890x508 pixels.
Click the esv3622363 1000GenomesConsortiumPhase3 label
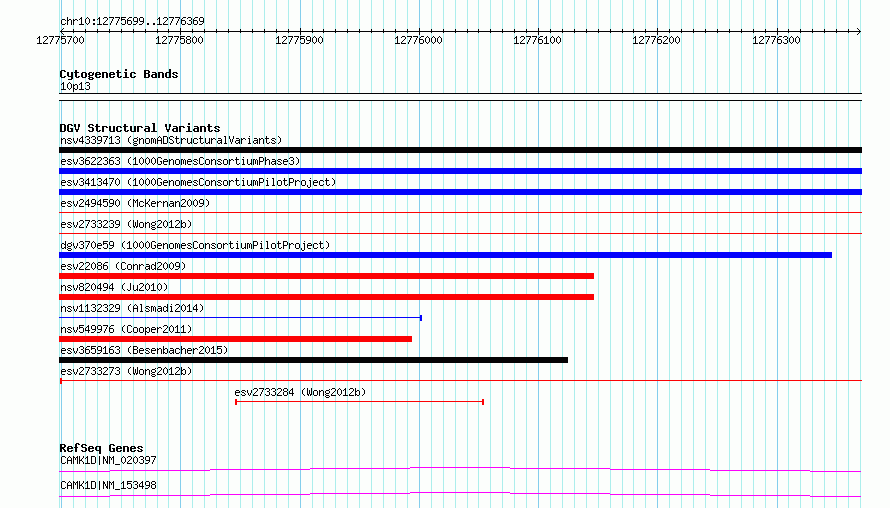pyautogui.click(x=180, y=161)
